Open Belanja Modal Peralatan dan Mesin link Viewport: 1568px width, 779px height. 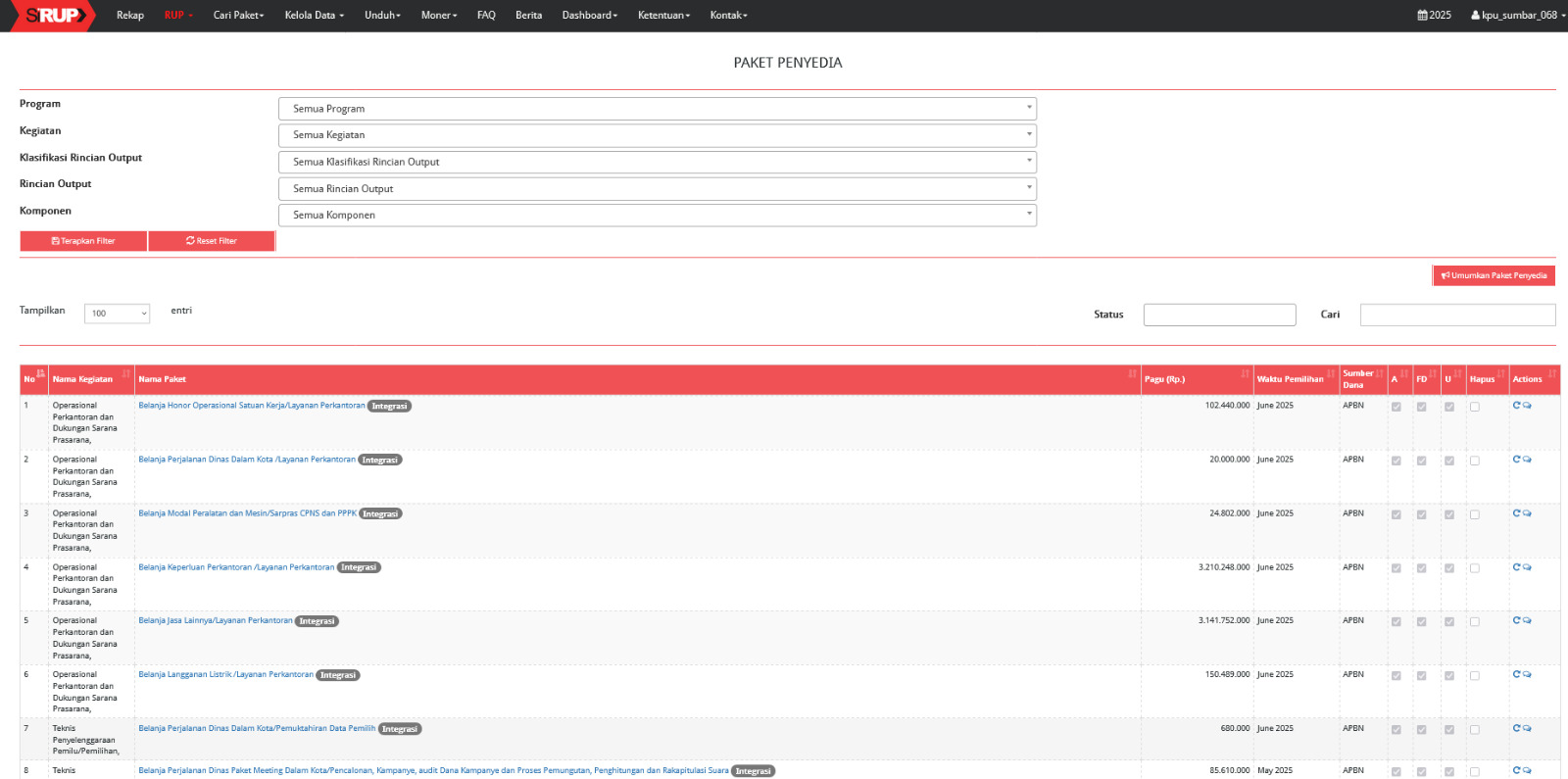pos(247,513)
